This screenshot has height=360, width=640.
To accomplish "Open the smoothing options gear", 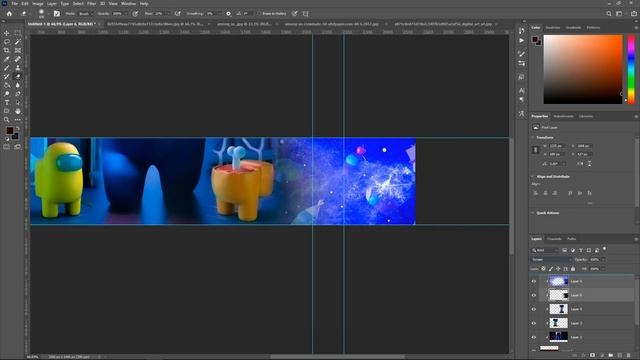I will (229, 13).
